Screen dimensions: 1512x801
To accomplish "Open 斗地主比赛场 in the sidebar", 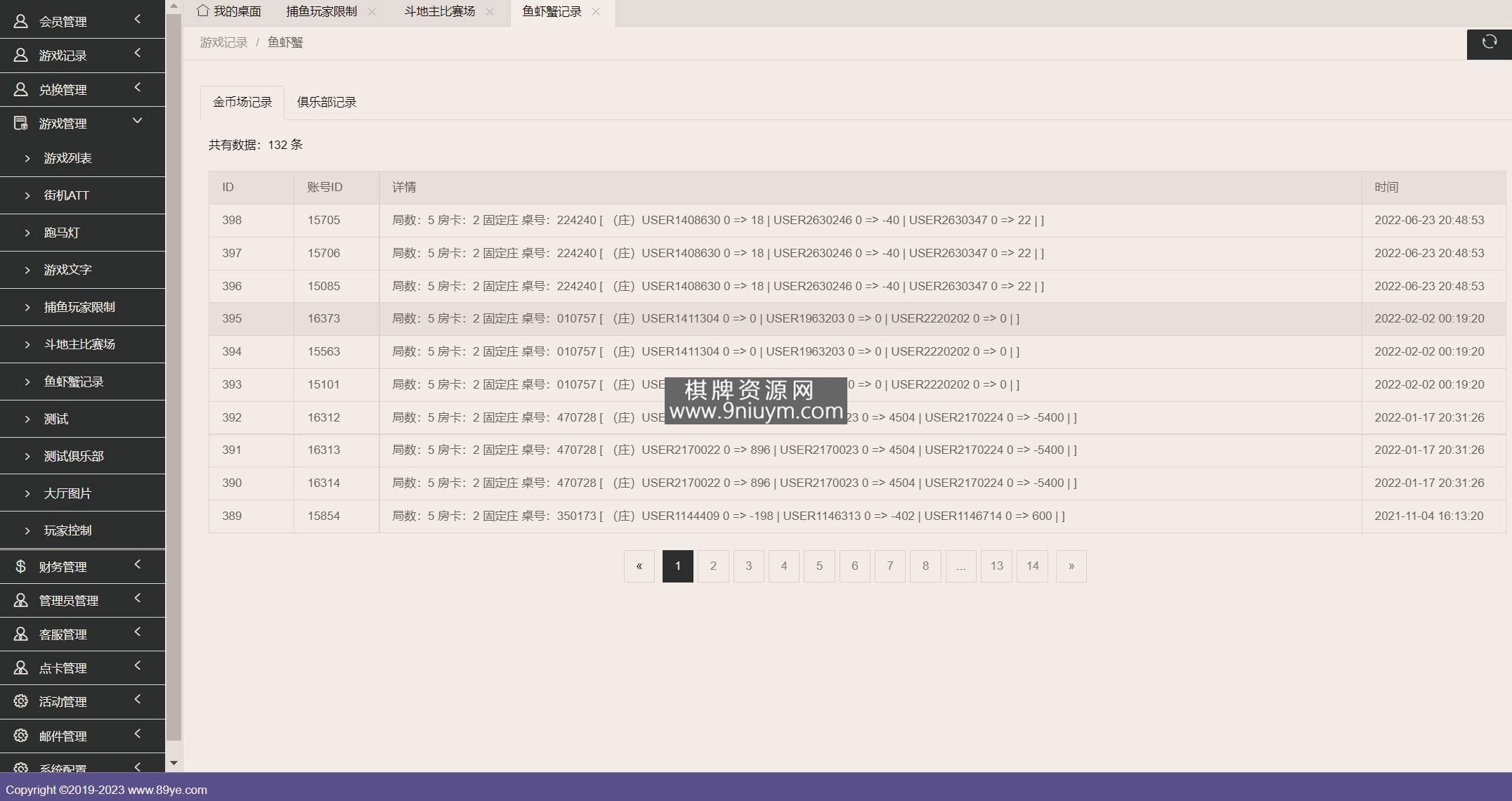I will tap(82, 344).
